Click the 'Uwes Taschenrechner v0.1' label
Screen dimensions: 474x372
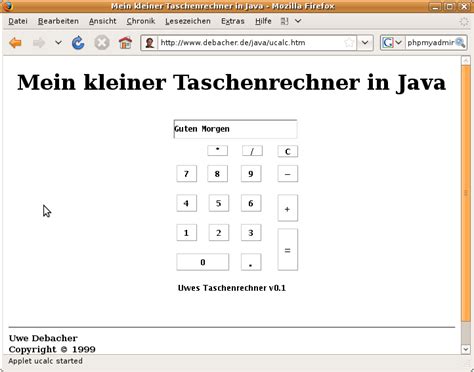coord(232,288)
